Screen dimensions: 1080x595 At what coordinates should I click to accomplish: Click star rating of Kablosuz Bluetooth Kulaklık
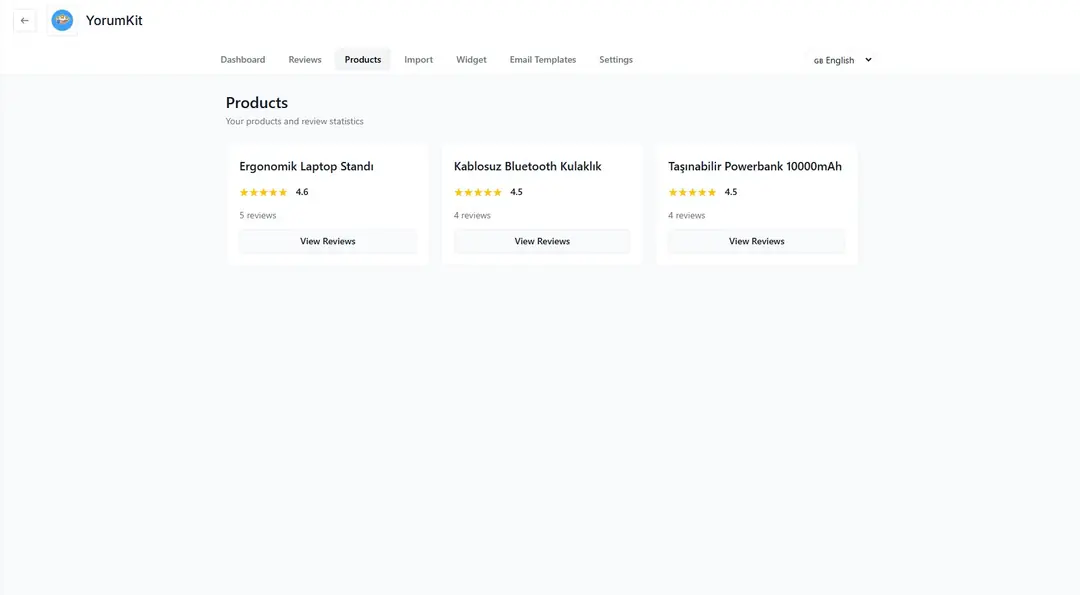pyautogui.click(x=478, y=192)
